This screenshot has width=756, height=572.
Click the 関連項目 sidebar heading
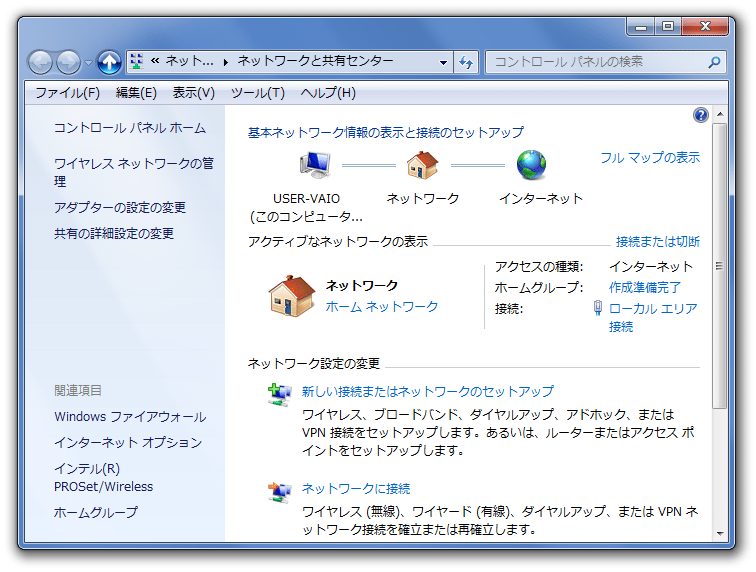pos(78,390)
